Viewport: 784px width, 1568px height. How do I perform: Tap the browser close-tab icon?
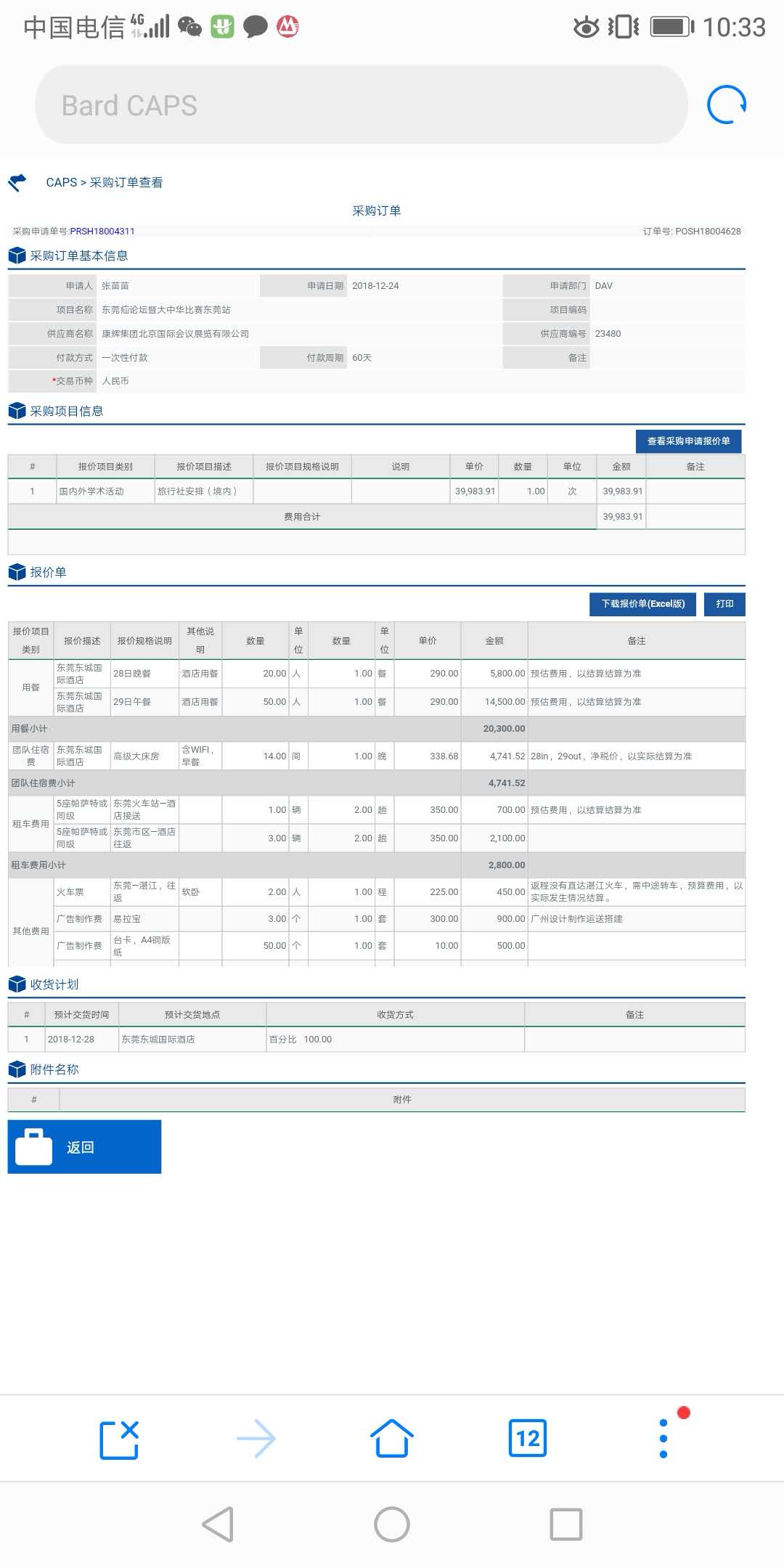[119, 1439]
